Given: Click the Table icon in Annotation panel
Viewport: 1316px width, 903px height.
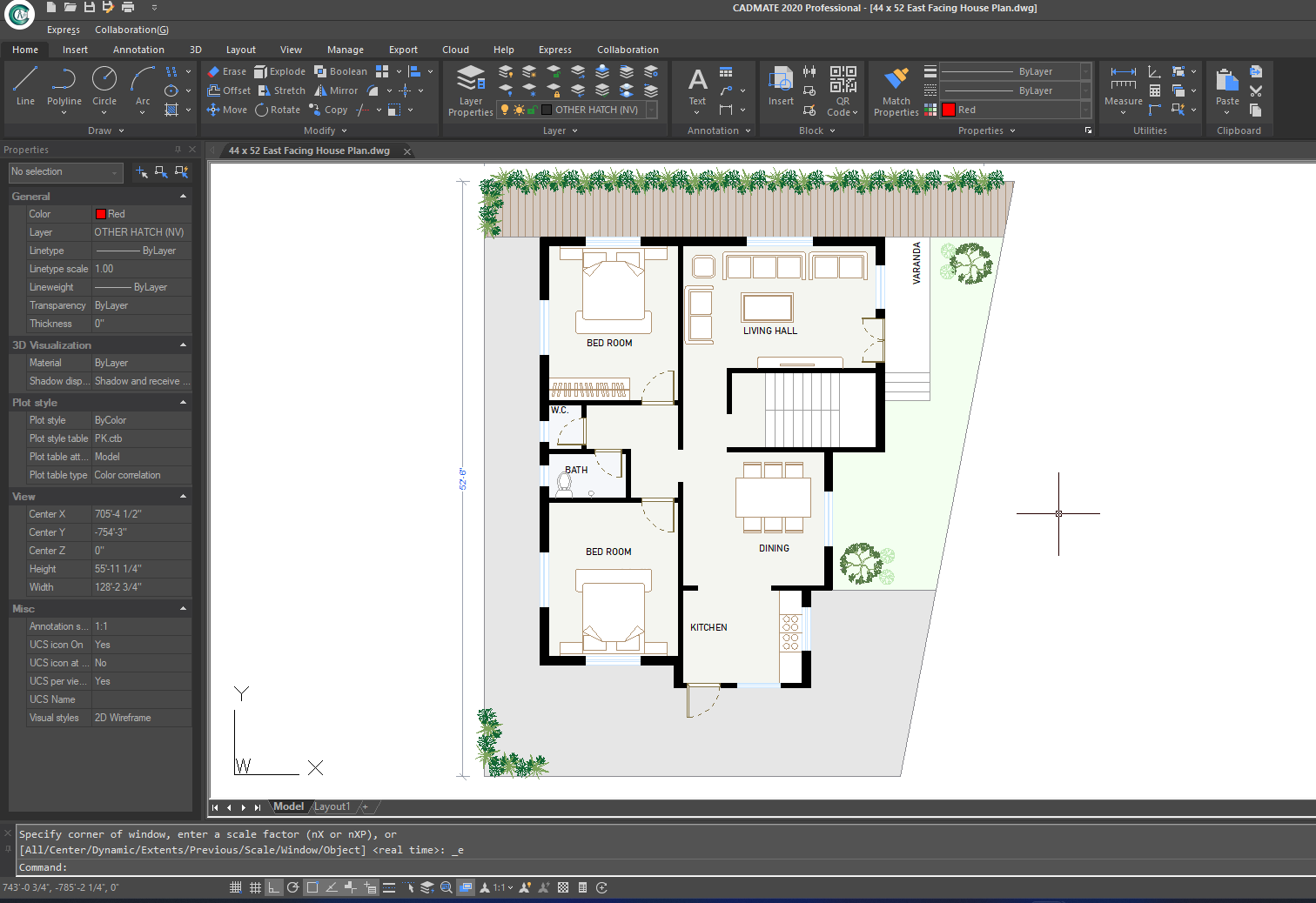Looking at the screenshot, I should click(x=726, y=71).
